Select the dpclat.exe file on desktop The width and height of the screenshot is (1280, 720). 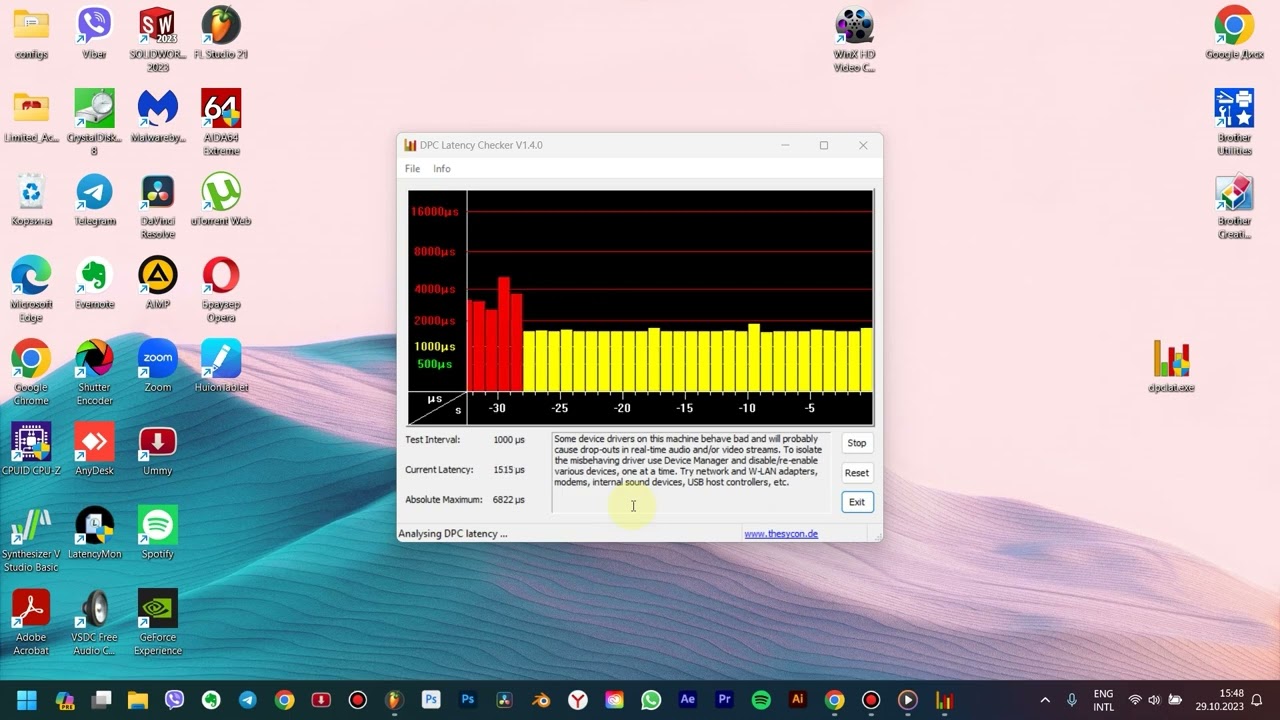coord(1171,366)
